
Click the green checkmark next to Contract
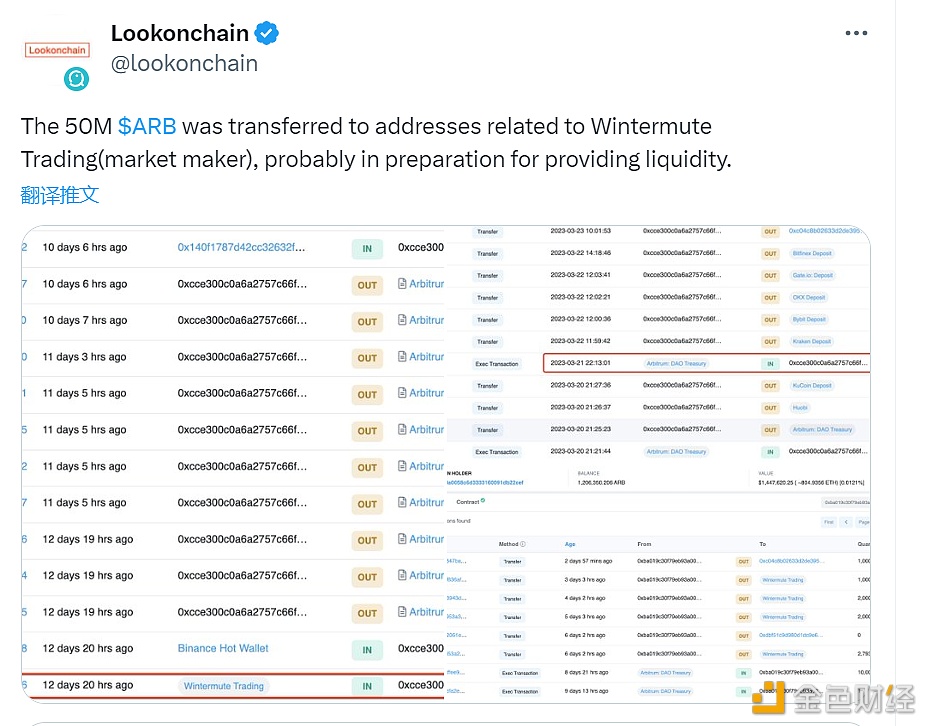pos(483,500)
